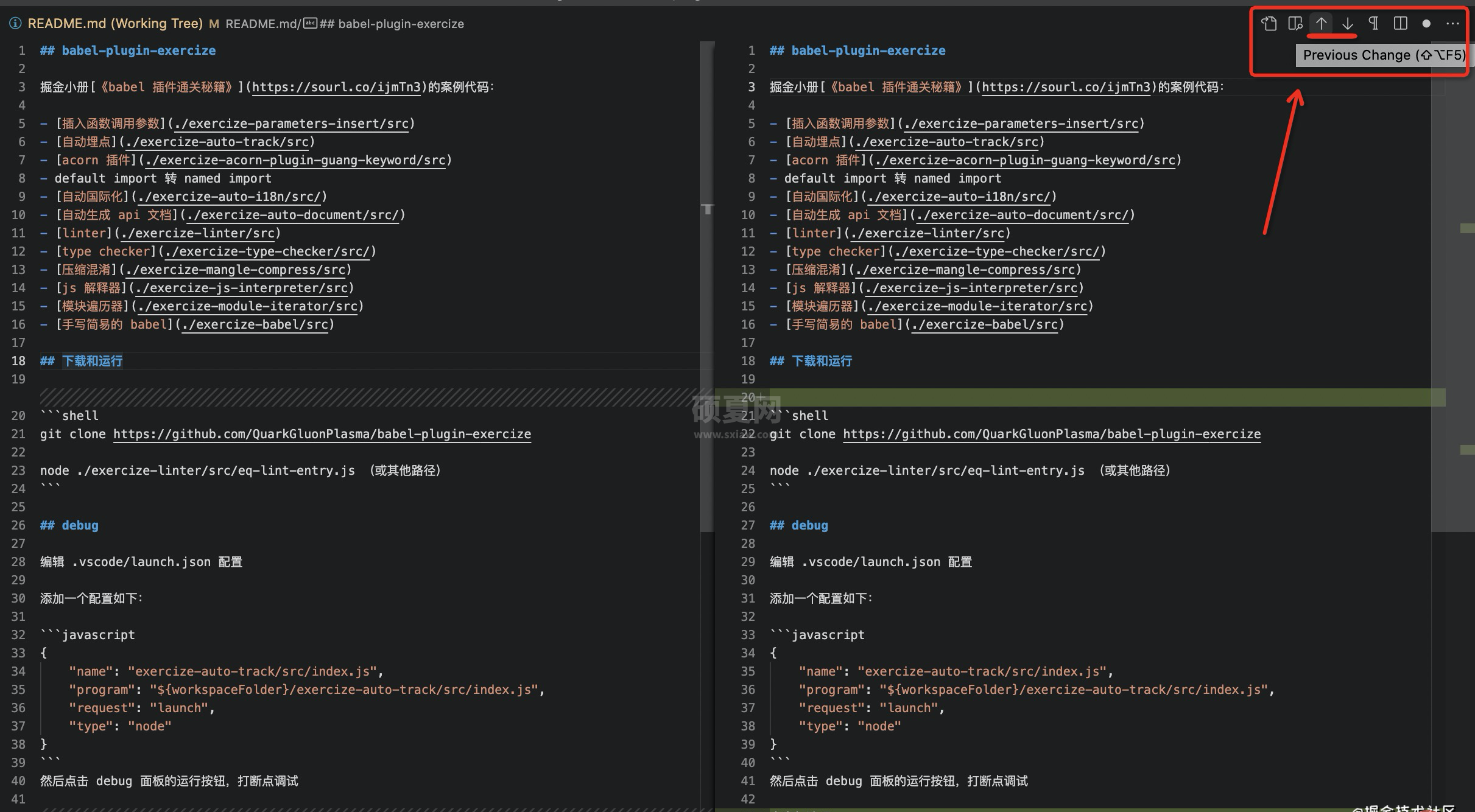Viewport: 1475px width, 812px height.
Task: Select the README.md (Working Tree) tab
Action: pyautogui.click(x=115, y=24)
